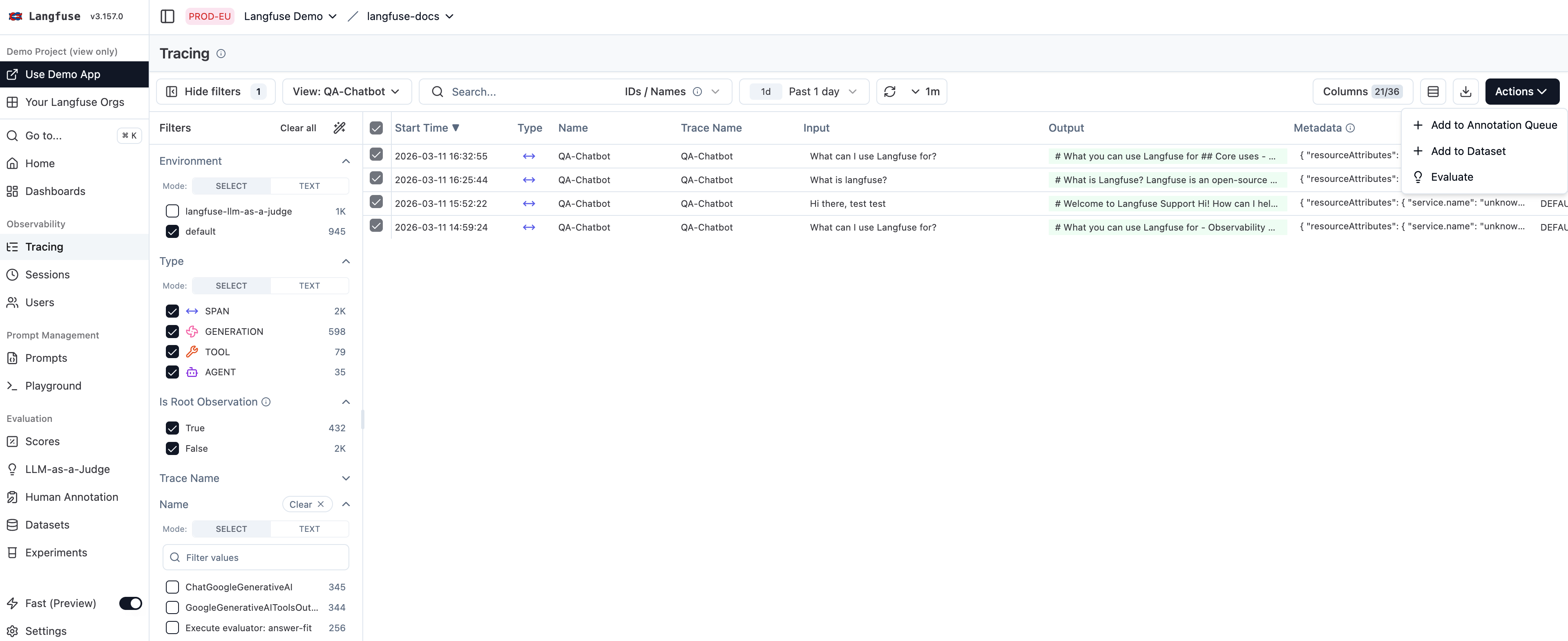The width and height of the screenshot is (1568, 641).
Task: Click span type icon in 16:32:55 row
Action: tap(529, 157)
